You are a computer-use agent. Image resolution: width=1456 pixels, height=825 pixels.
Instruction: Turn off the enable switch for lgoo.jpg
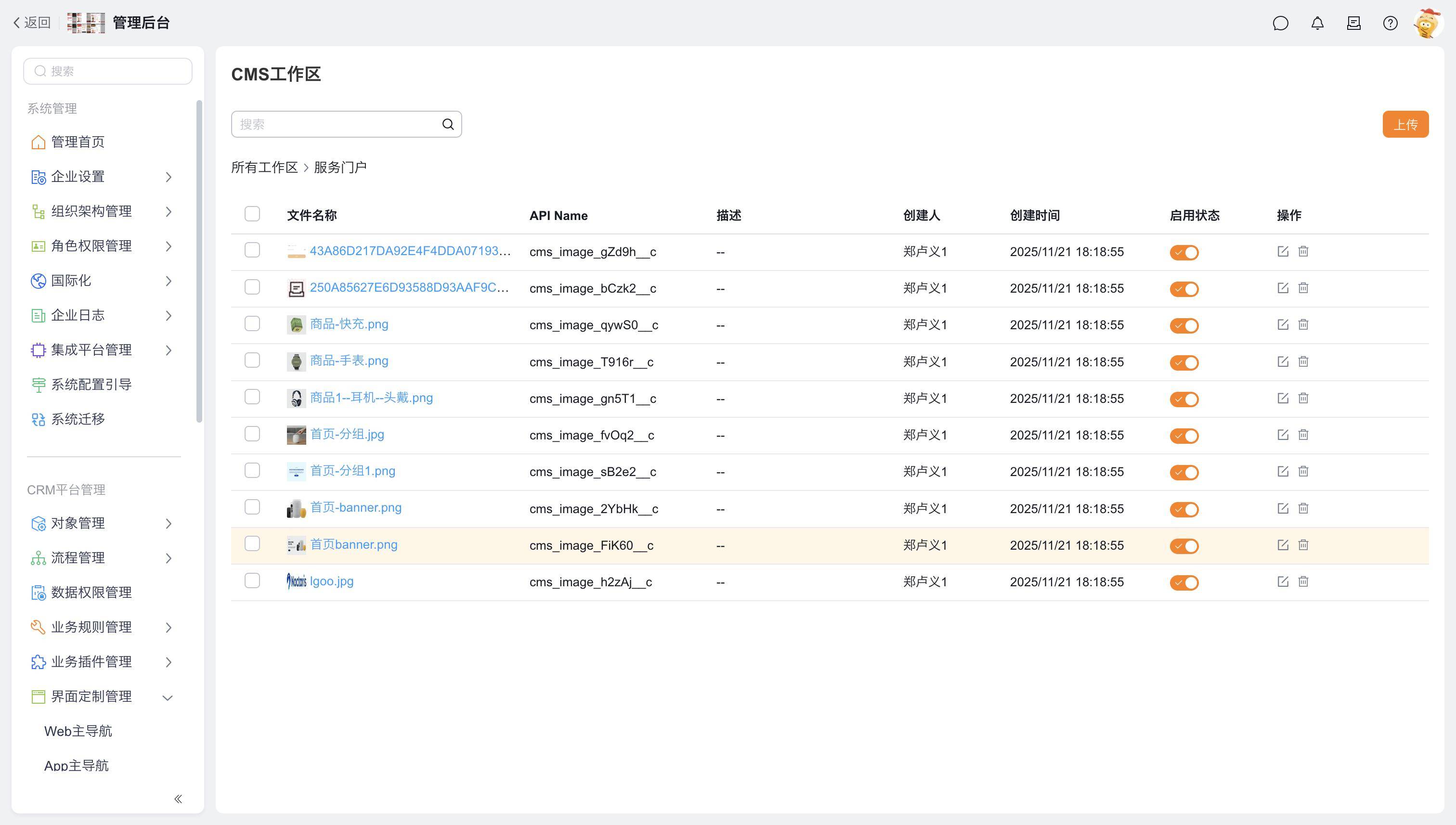pyautogui.click(x=1184, y=582)
